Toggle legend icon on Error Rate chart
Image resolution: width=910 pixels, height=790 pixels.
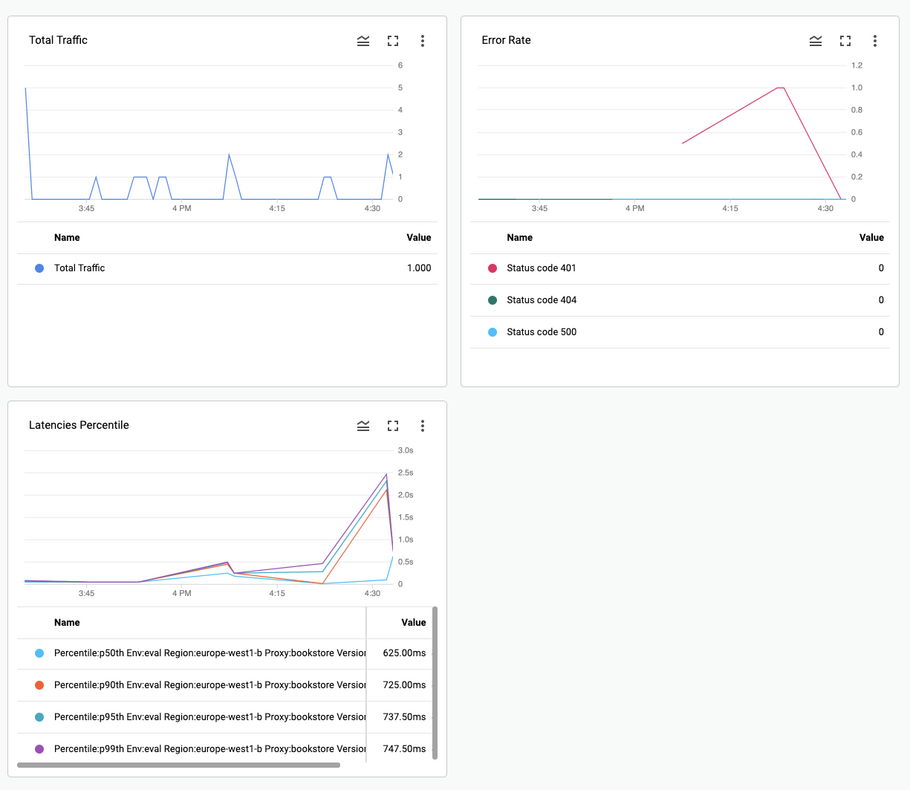pyautogui.click(x=816, y=41)
